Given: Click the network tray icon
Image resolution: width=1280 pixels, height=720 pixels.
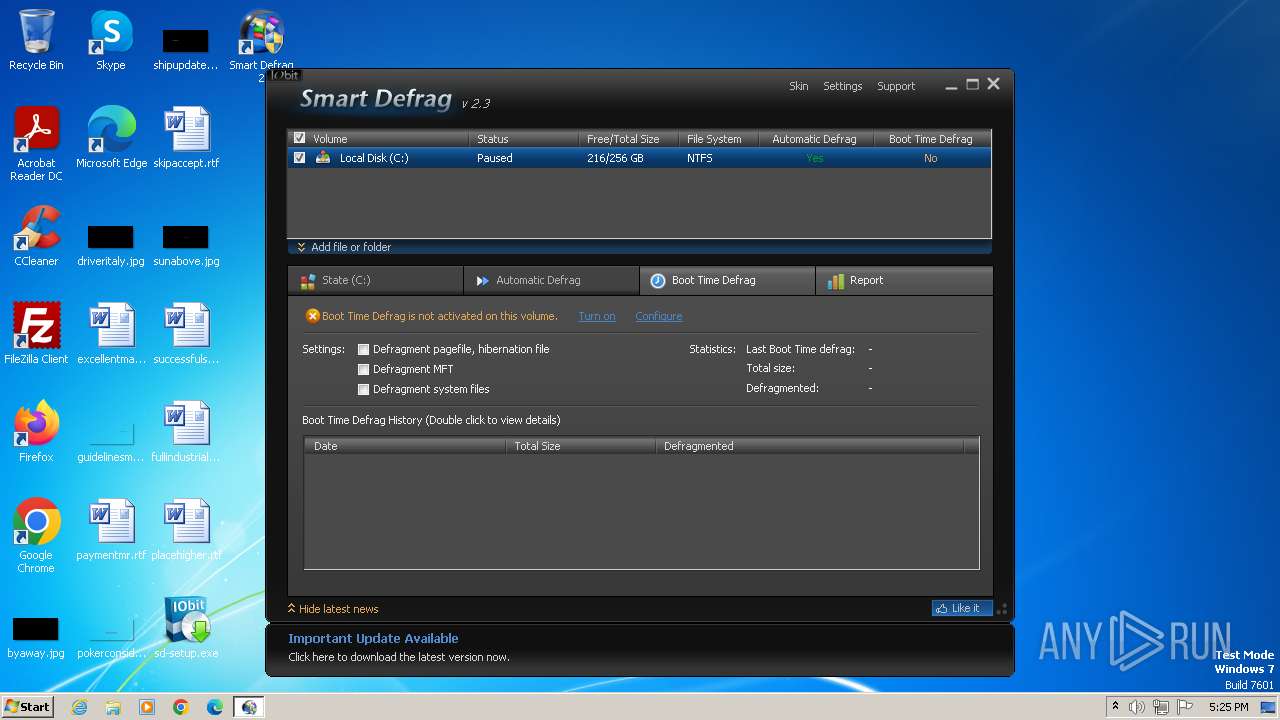Looking at the screenshot, I should click(1161, 707).
